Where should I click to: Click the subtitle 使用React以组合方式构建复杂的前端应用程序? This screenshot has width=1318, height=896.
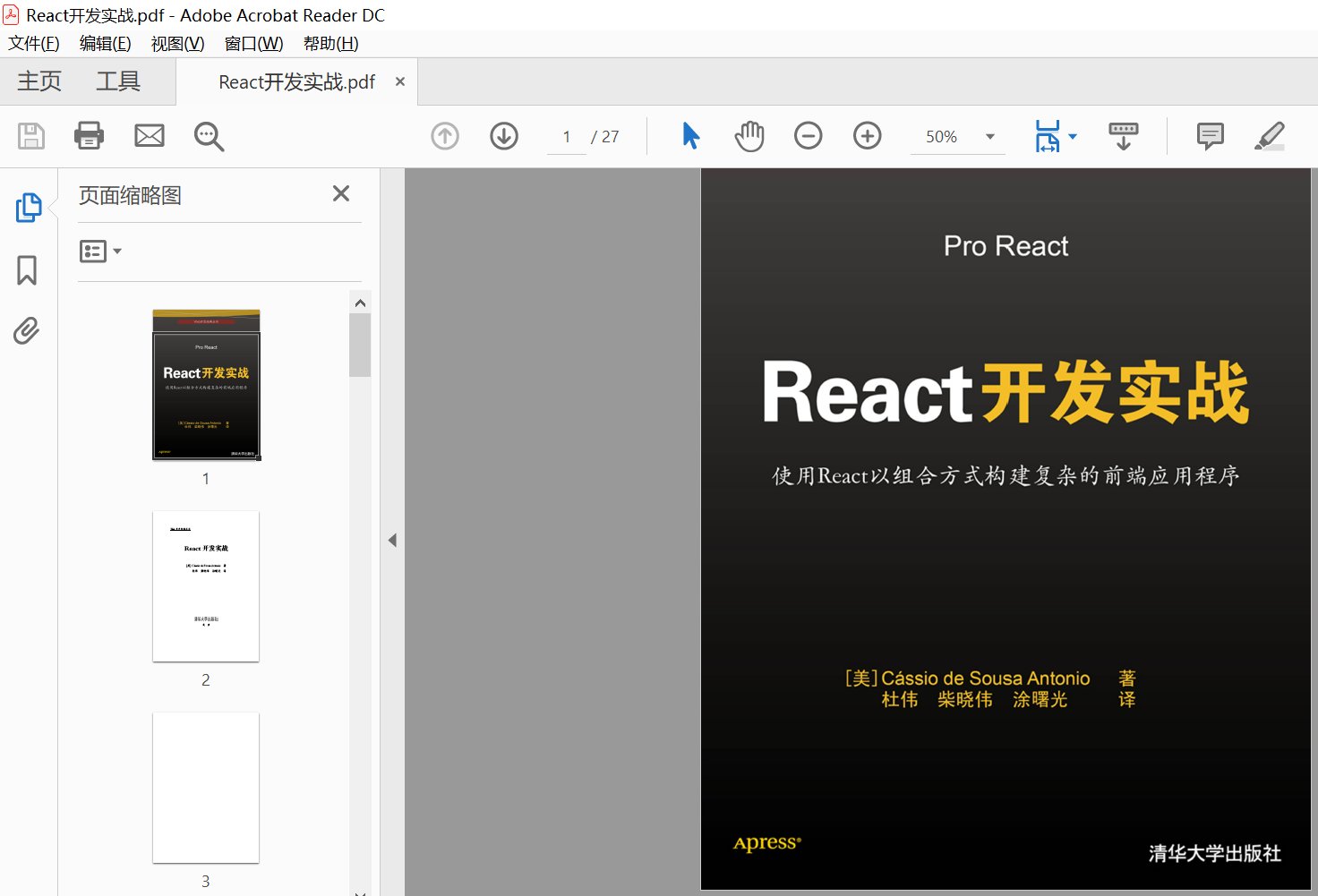click(1006, 475)
